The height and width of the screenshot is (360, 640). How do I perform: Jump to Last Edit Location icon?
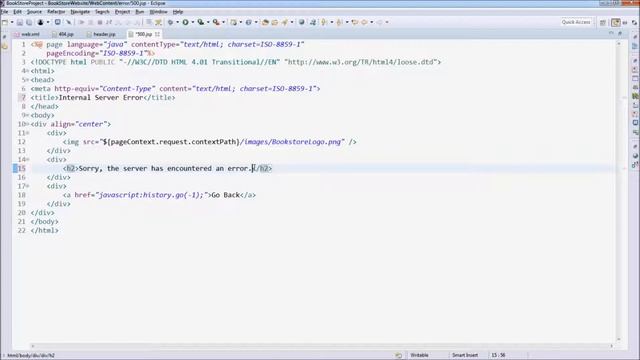pos(355,22)
